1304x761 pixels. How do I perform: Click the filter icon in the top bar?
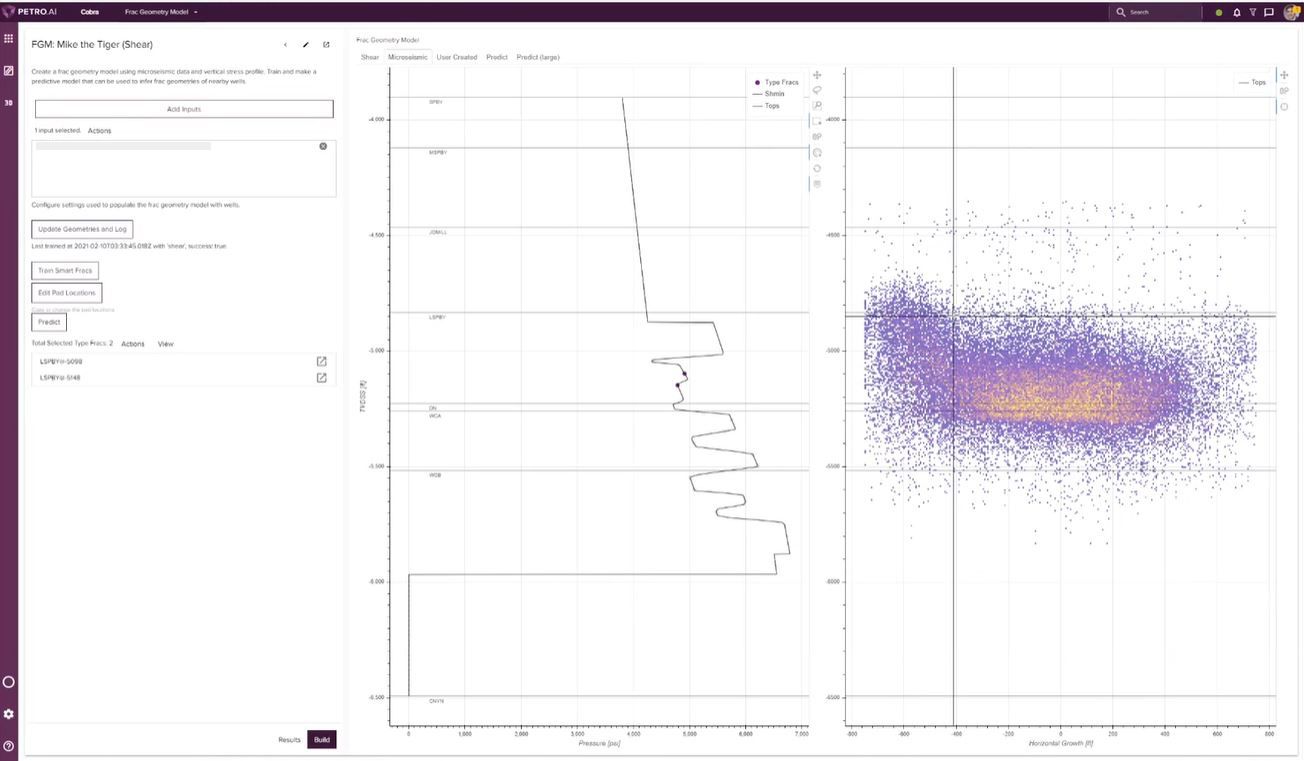[x=1252, y=12]
